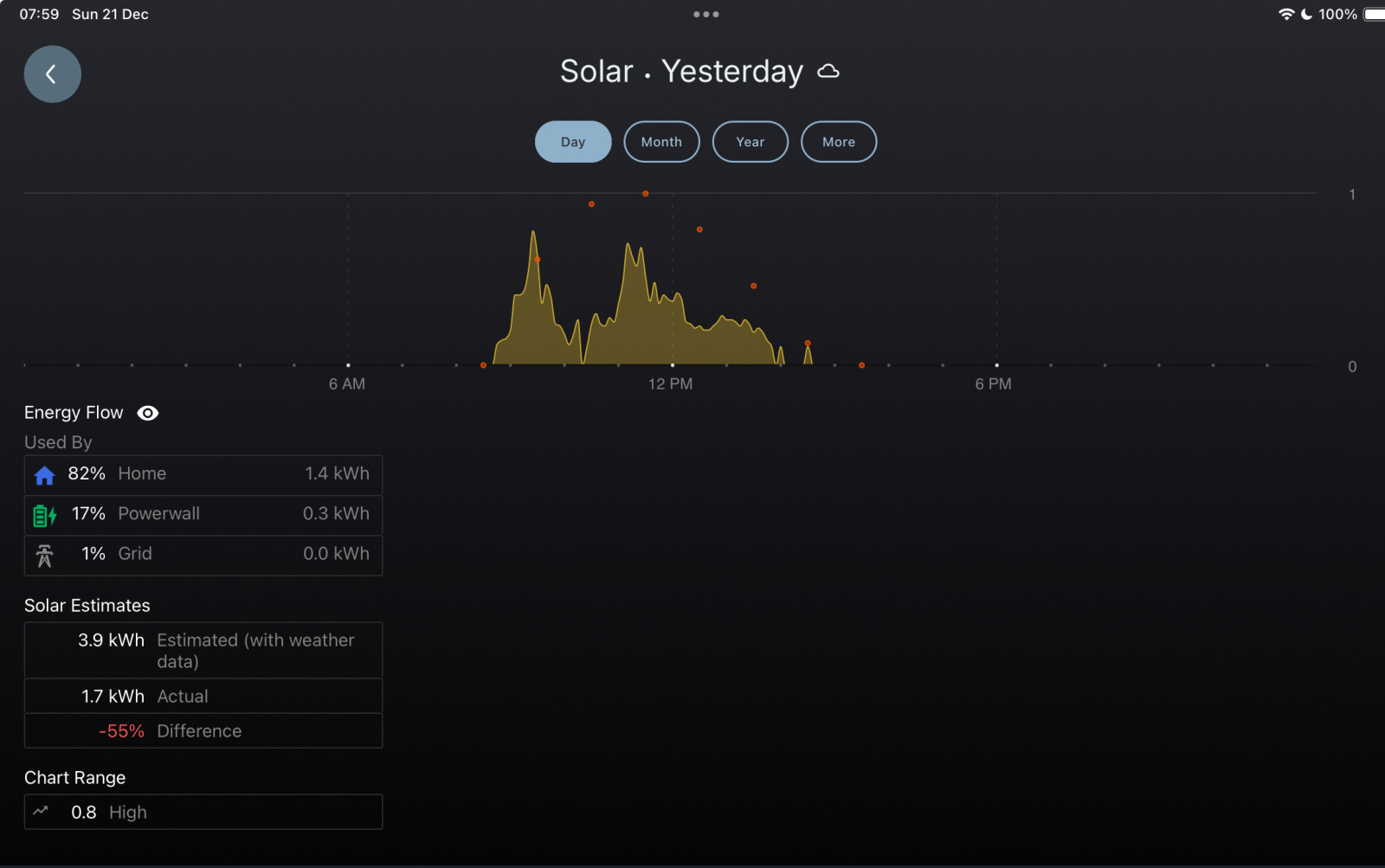The width and height of the screenshot is (1385, 868).
Task: Tap the Wi-Fi status icon
Action: pos(1285,15)
